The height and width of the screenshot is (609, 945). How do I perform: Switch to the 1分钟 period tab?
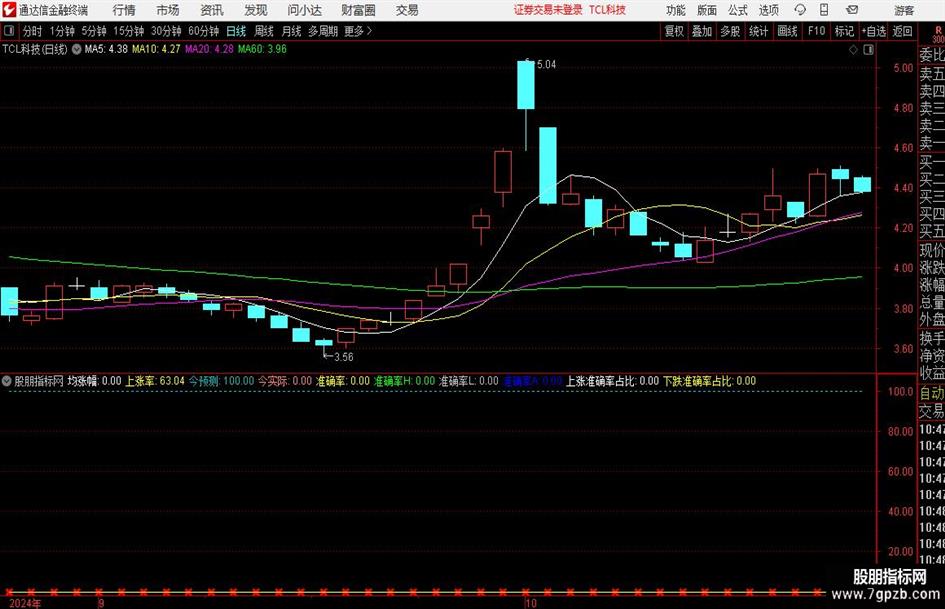(x=62, y=31)
